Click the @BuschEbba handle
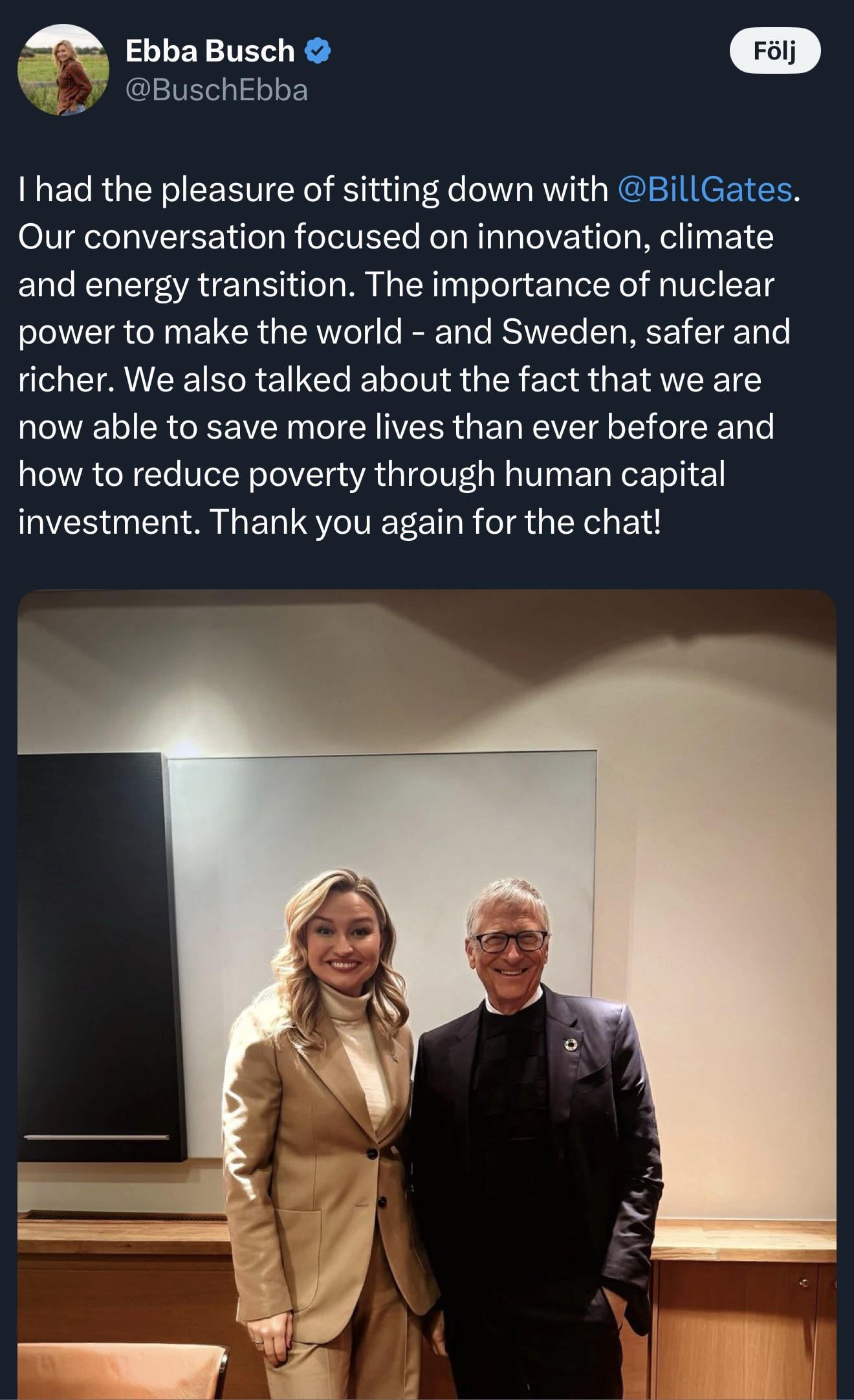The width and height of the screenshot is (854, 1400). coord(216,90)
